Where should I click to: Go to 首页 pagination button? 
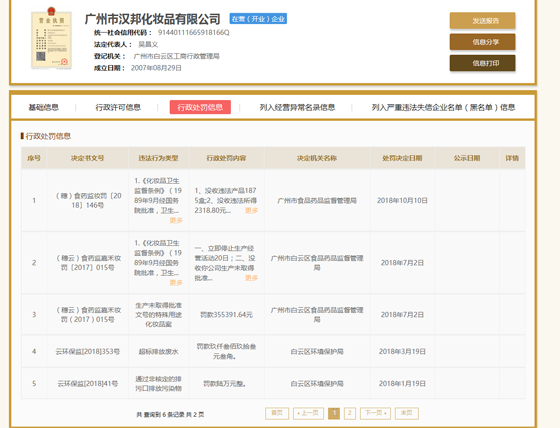[x=277, y=413]
